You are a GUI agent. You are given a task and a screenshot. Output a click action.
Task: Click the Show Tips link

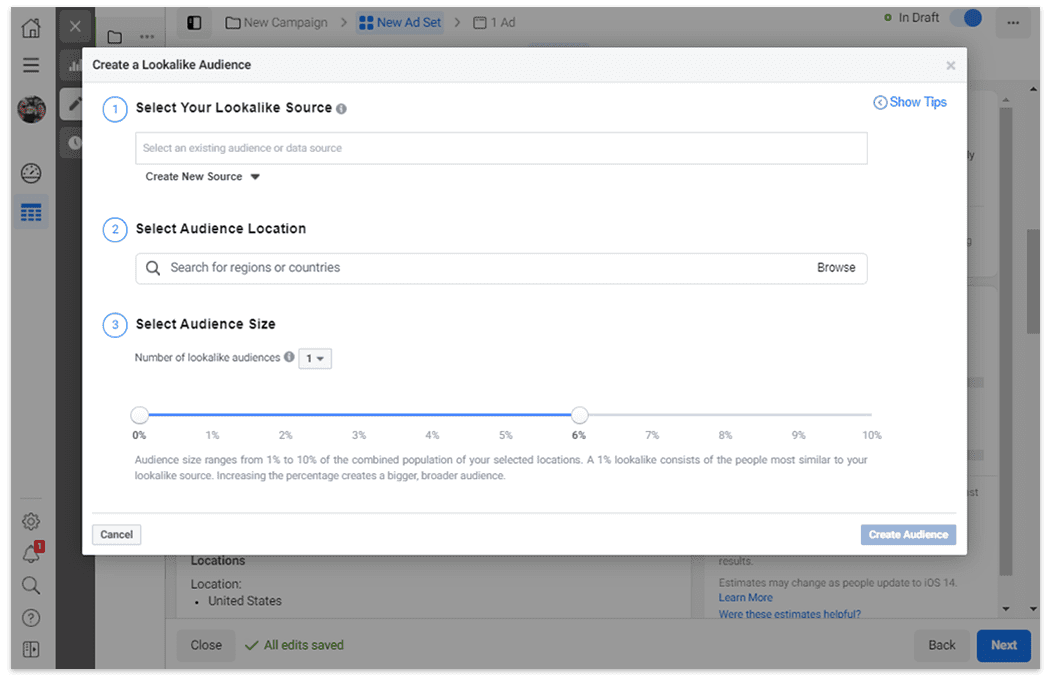pyautogui.click(x=910, y=102)
